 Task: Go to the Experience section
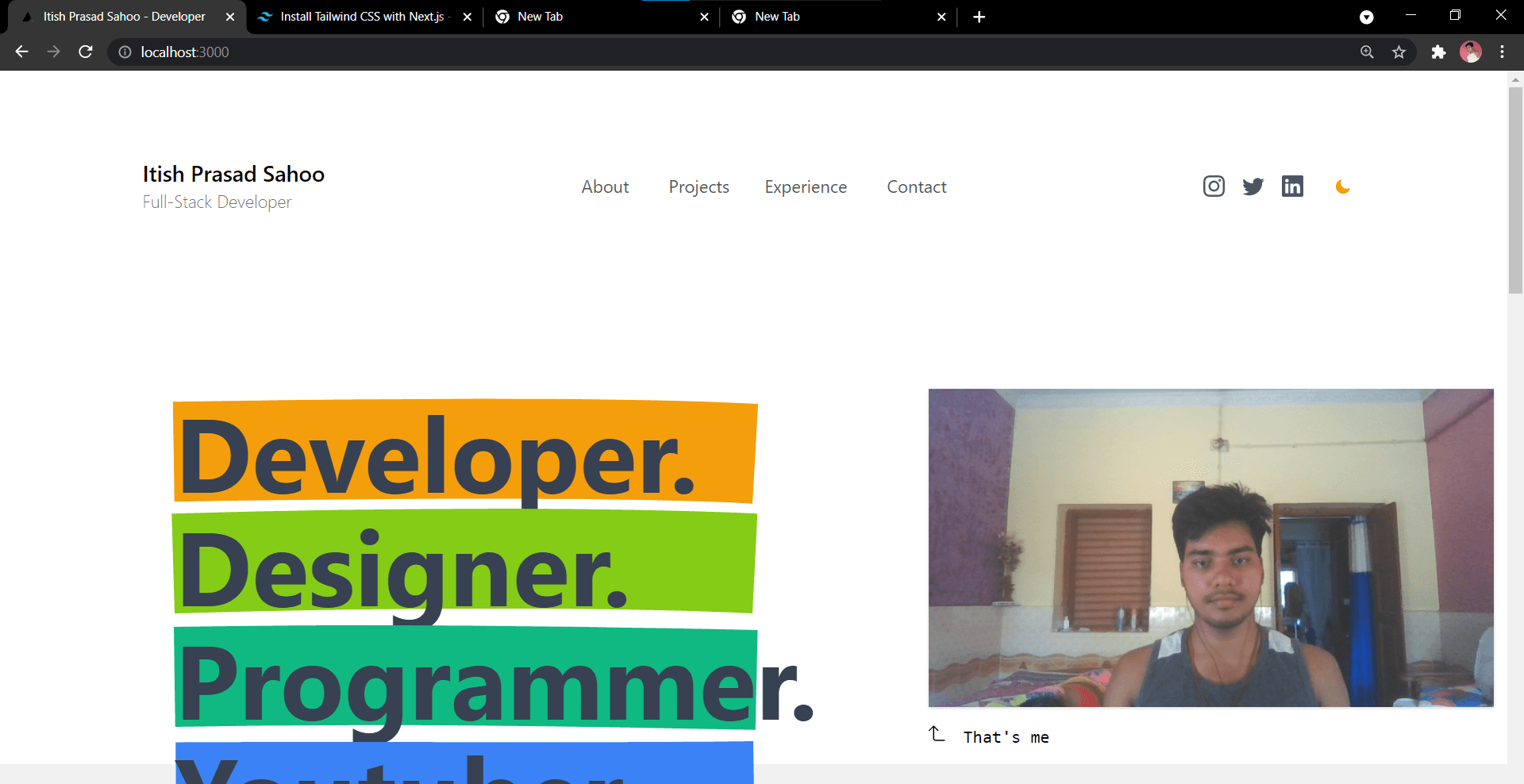point(806,187)
